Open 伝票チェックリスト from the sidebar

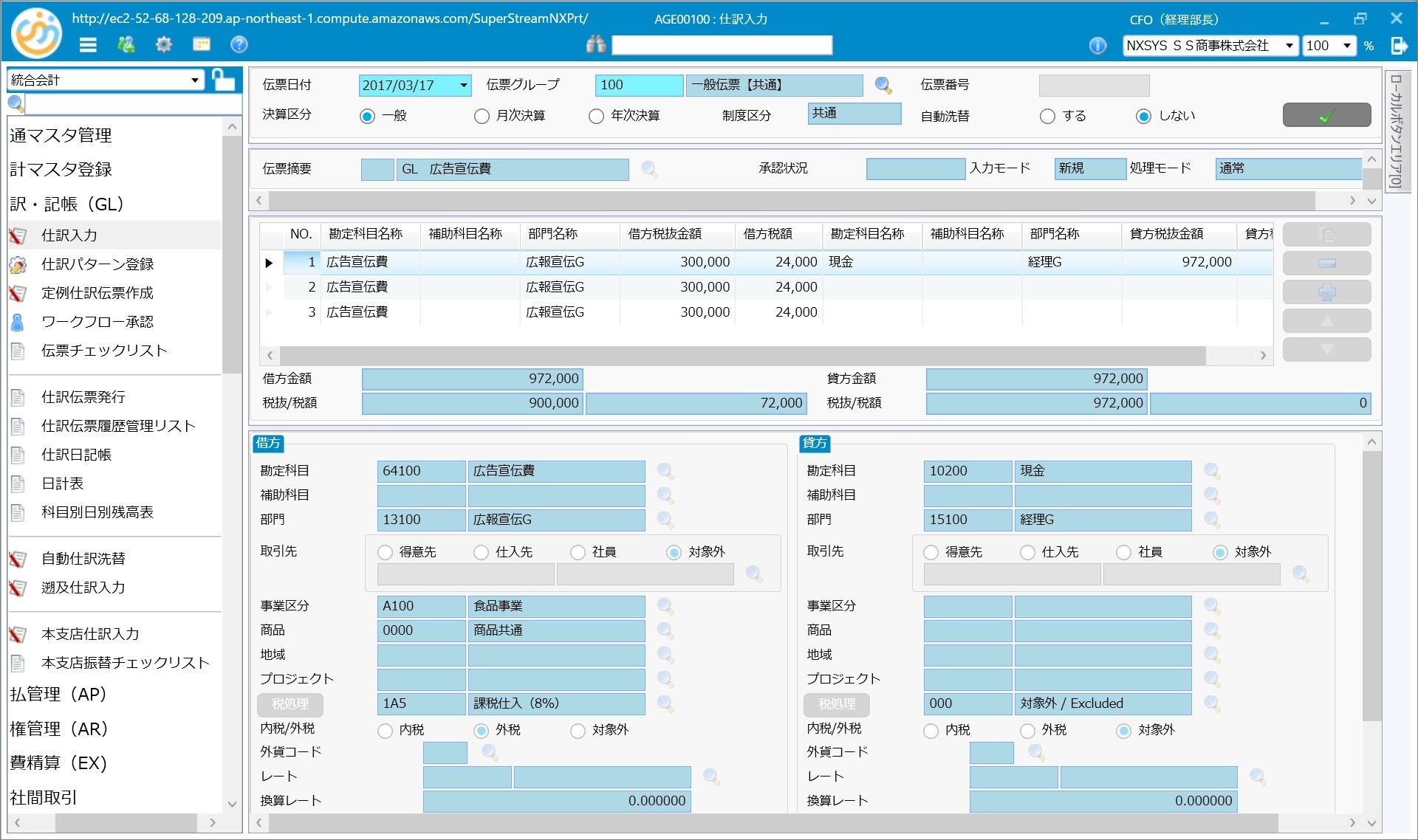104,351
